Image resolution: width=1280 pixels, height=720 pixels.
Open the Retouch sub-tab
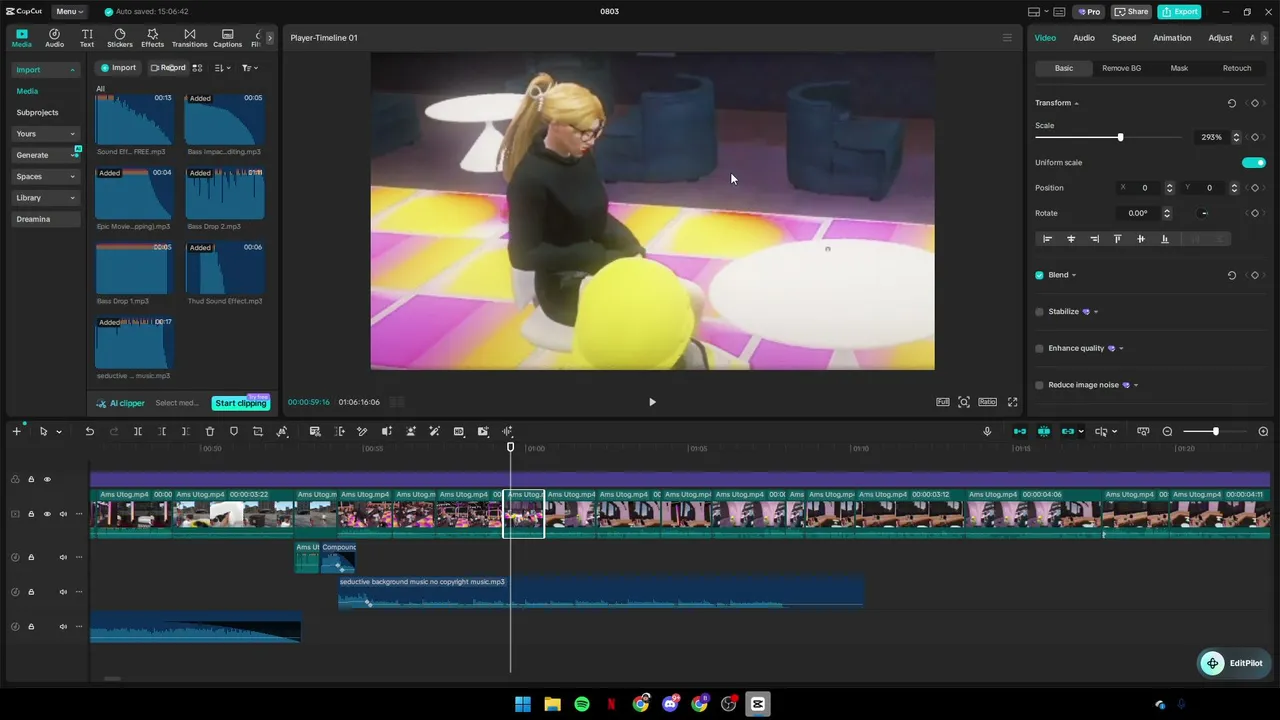point(1237,68)
